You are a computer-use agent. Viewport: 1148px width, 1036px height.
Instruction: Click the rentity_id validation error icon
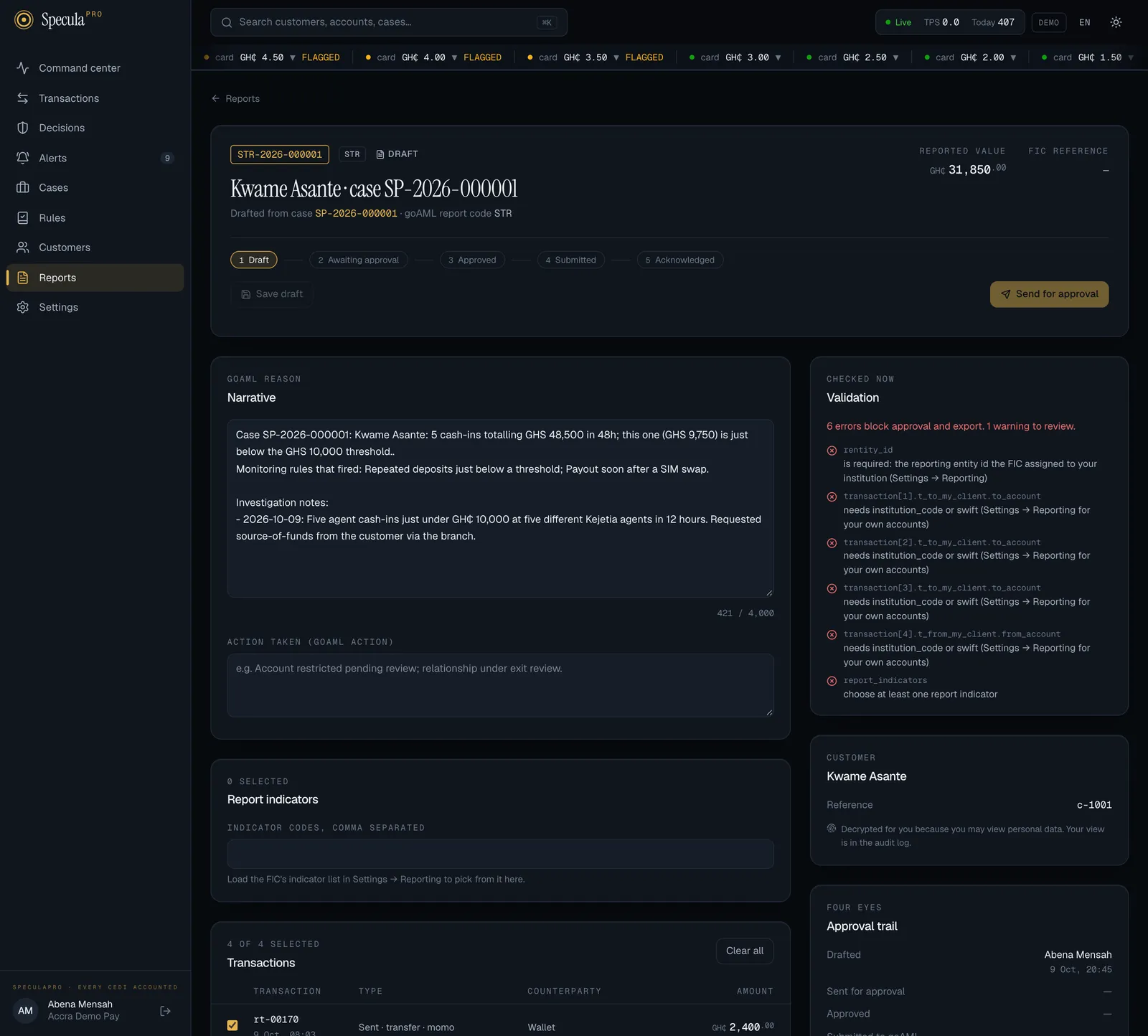click(832, 451)
